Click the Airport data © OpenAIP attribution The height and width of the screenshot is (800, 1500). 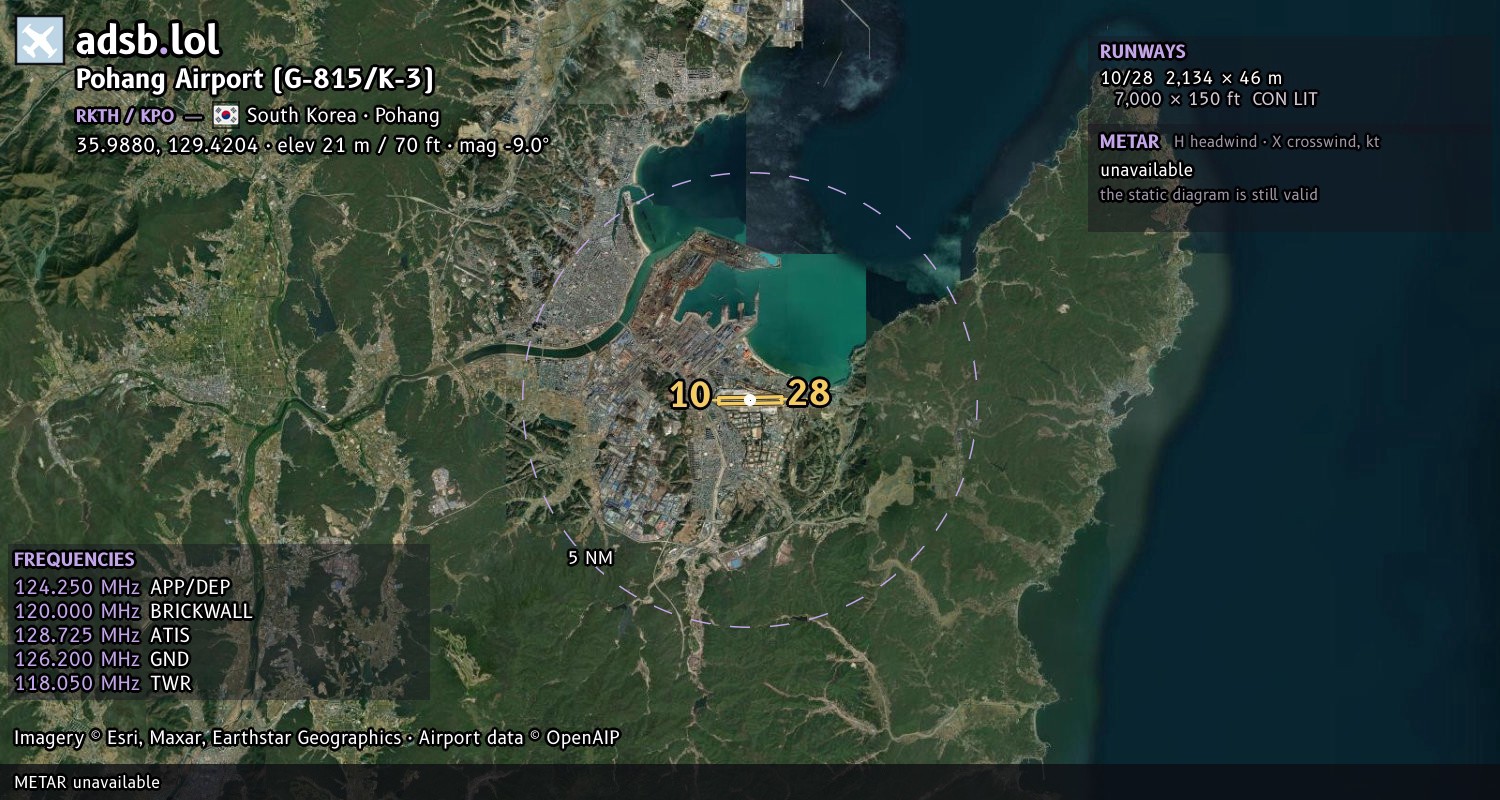[x=519, y=738]
